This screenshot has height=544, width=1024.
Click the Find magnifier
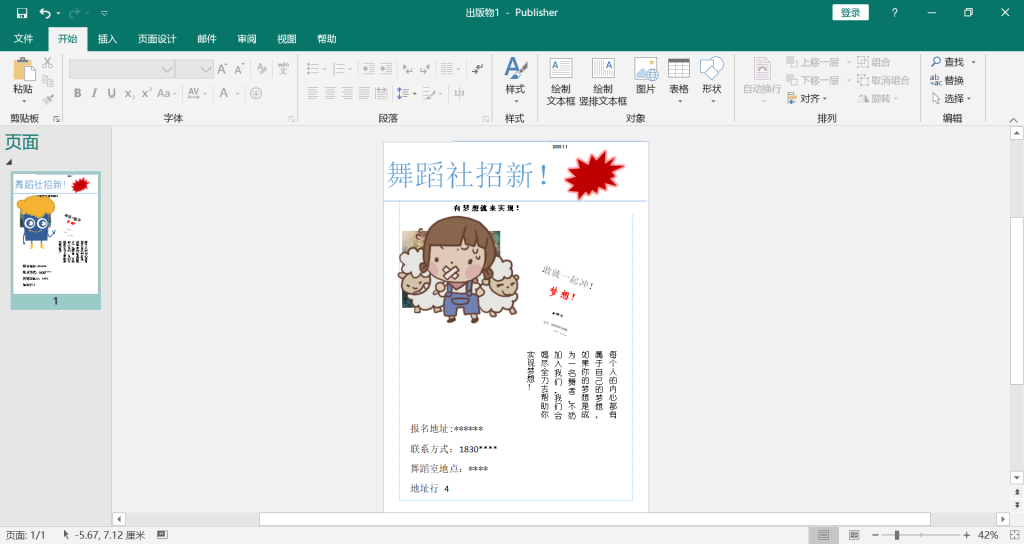tap(948, 62)
